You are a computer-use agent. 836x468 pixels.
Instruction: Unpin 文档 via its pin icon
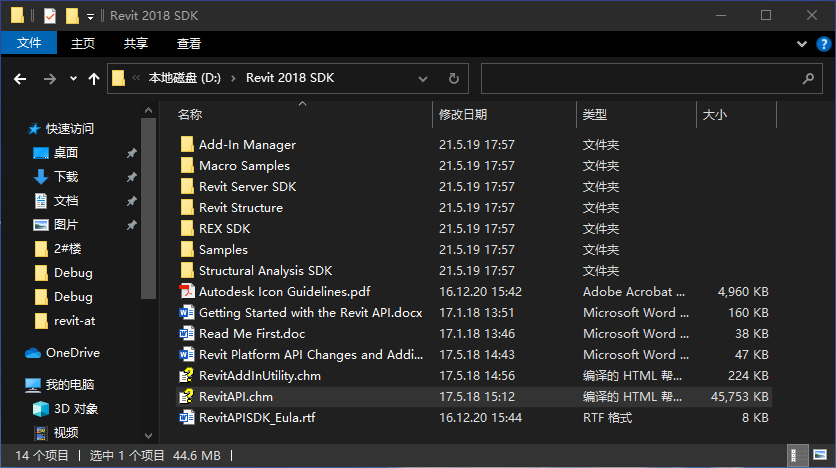132,201
